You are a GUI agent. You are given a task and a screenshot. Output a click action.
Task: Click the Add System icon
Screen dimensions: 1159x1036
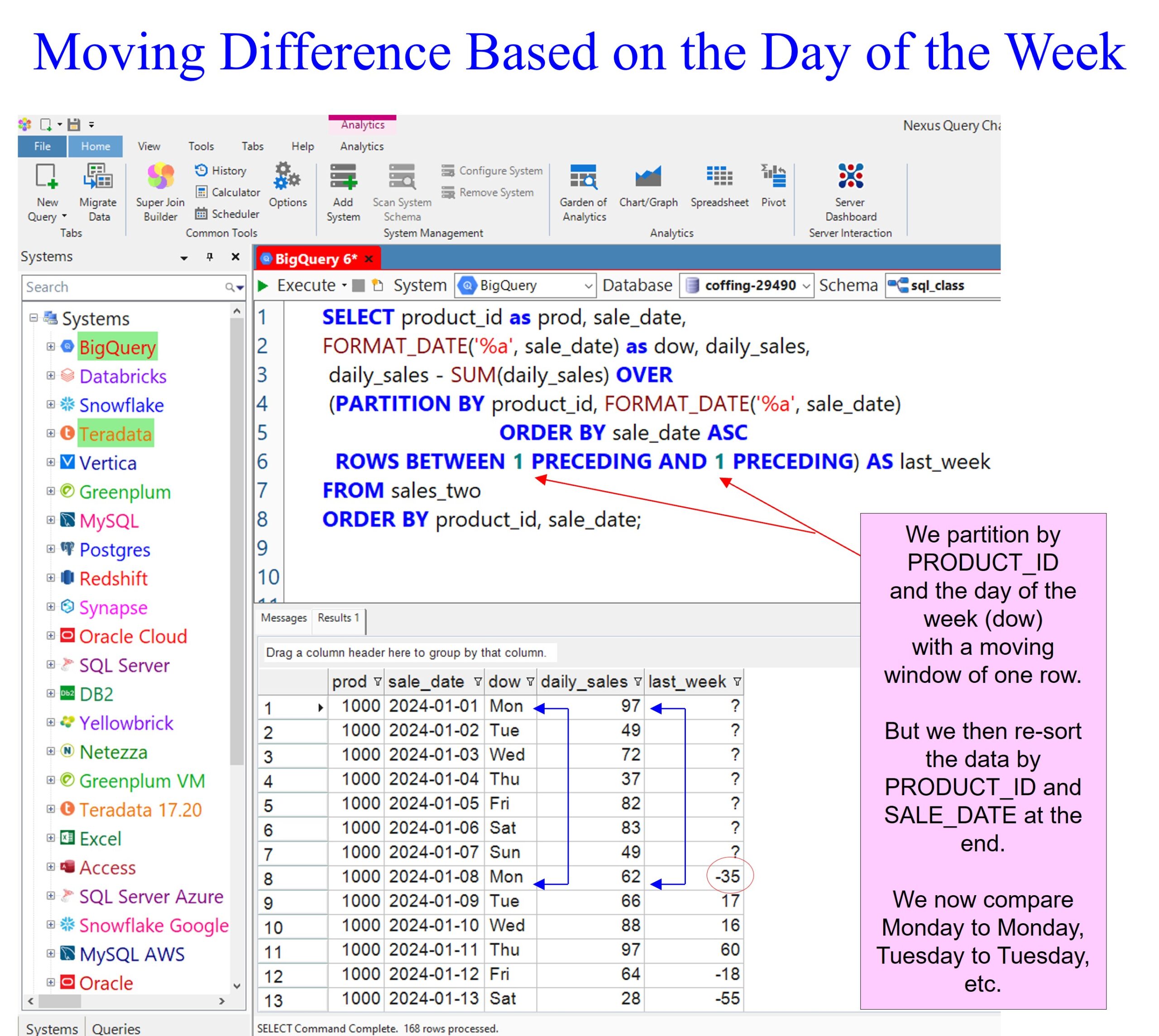tap(343, 177)
